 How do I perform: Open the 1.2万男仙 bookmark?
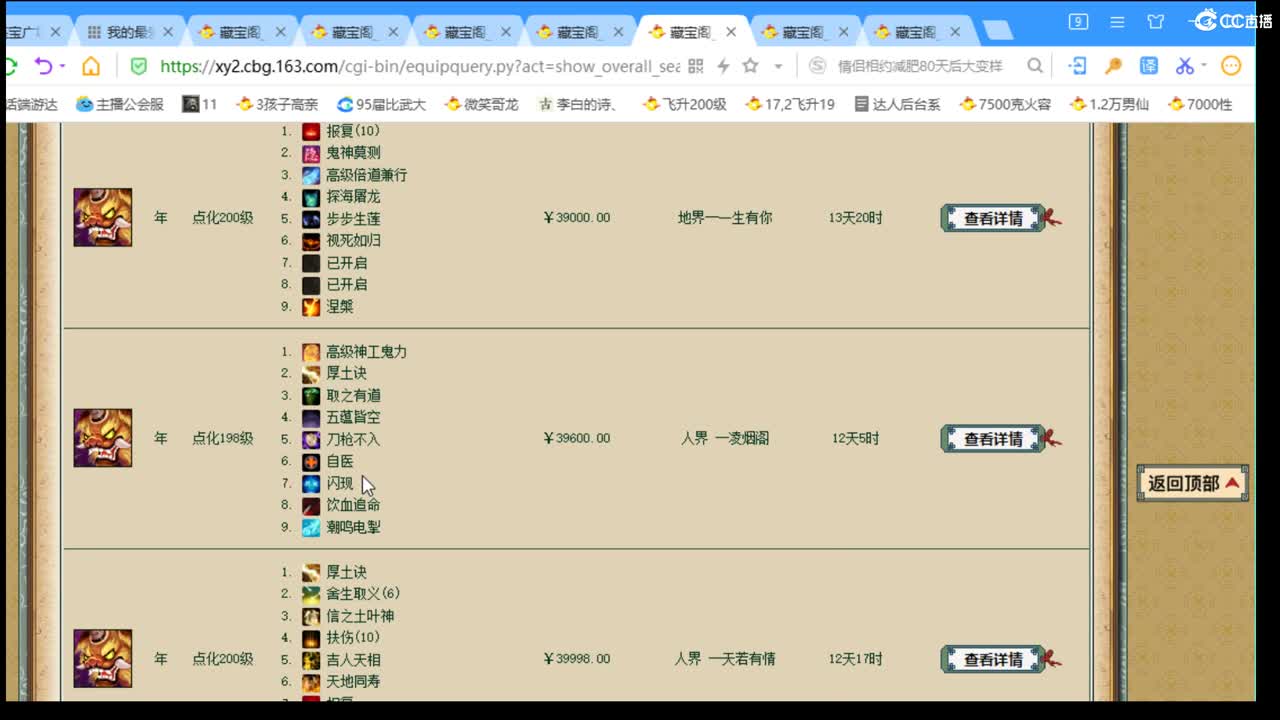tap(1109, 103)
